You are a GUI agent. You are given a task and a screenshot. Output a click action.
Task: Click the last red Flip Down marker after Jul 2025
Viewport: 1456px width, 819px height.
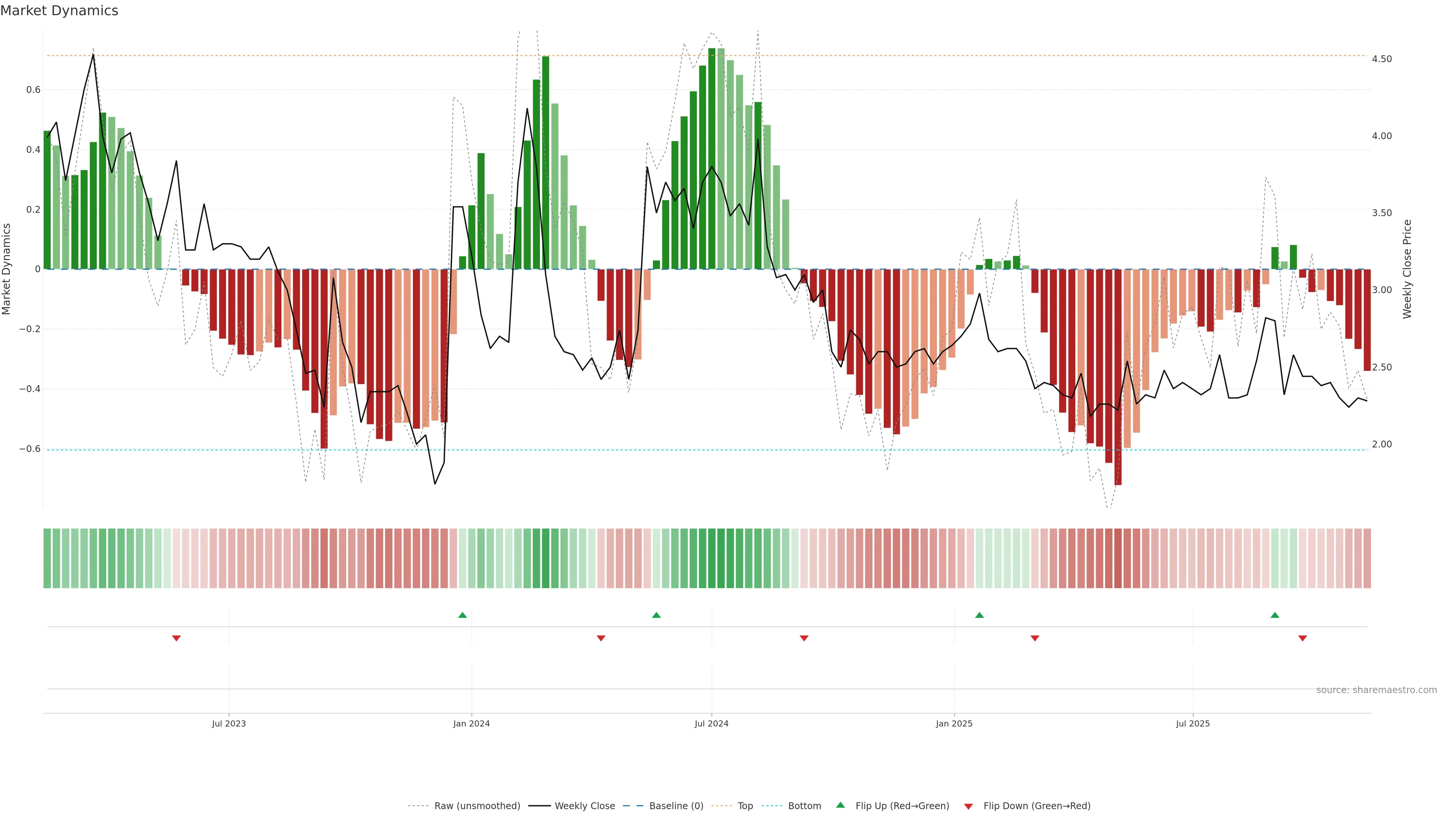coord(1303,638)
